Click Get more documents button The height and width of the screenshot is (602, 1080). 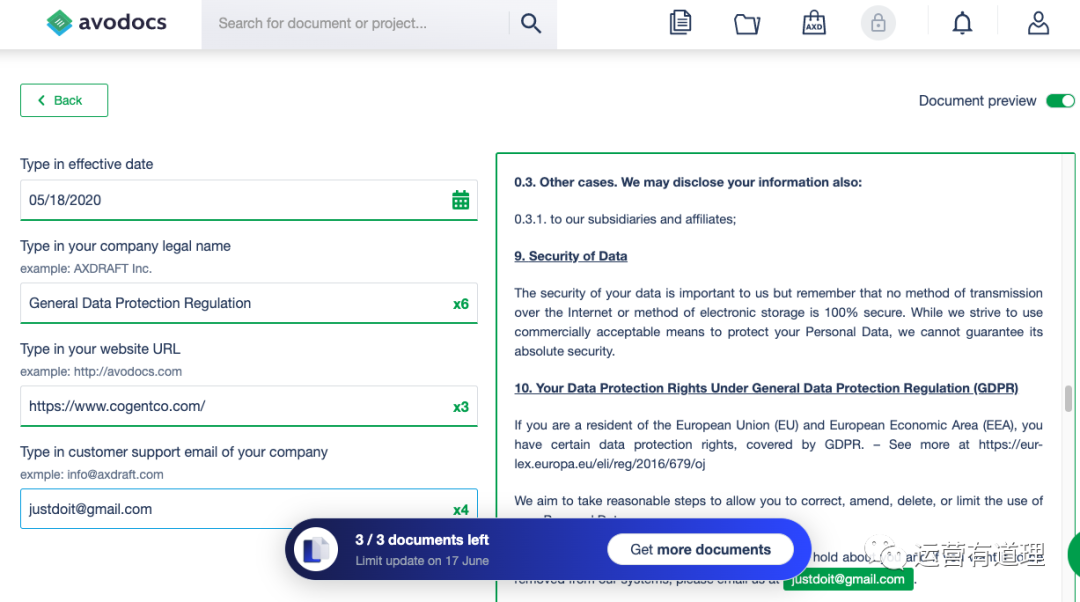[700, 549]
